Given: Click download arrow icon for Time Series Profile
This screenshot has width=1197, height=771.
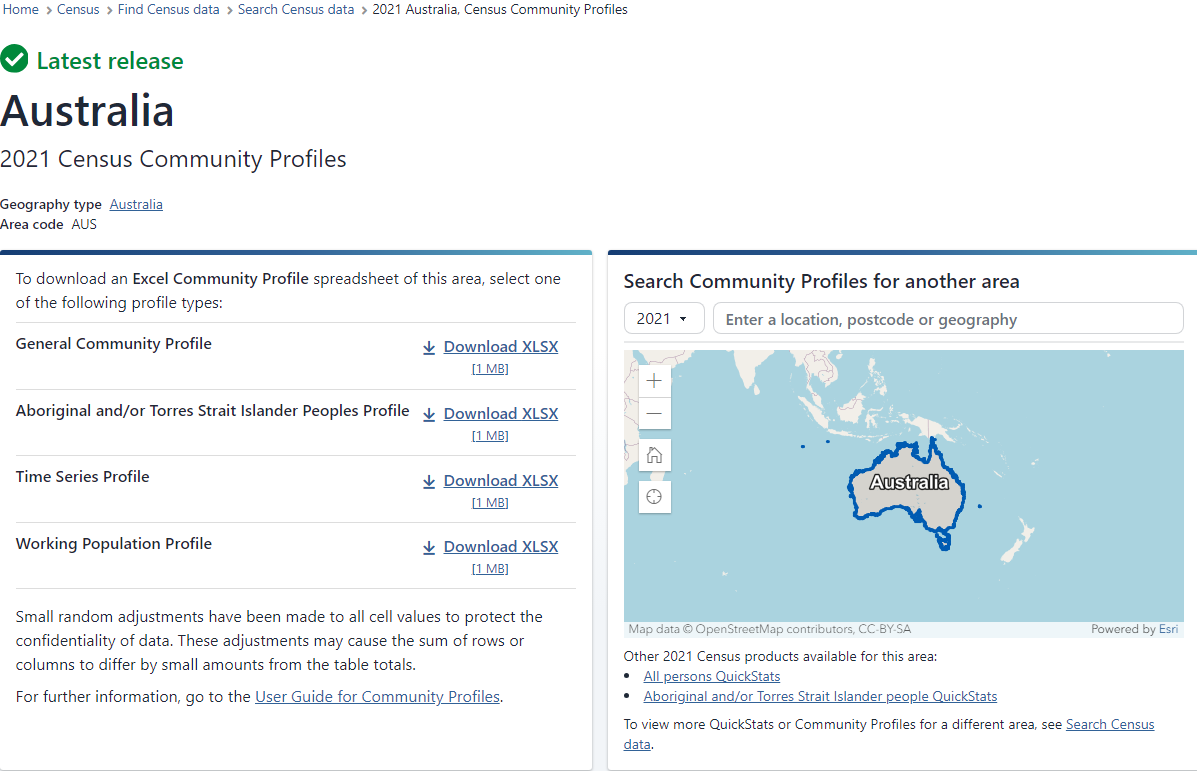Looking at the screenshot, I should (x=429, y=481).
